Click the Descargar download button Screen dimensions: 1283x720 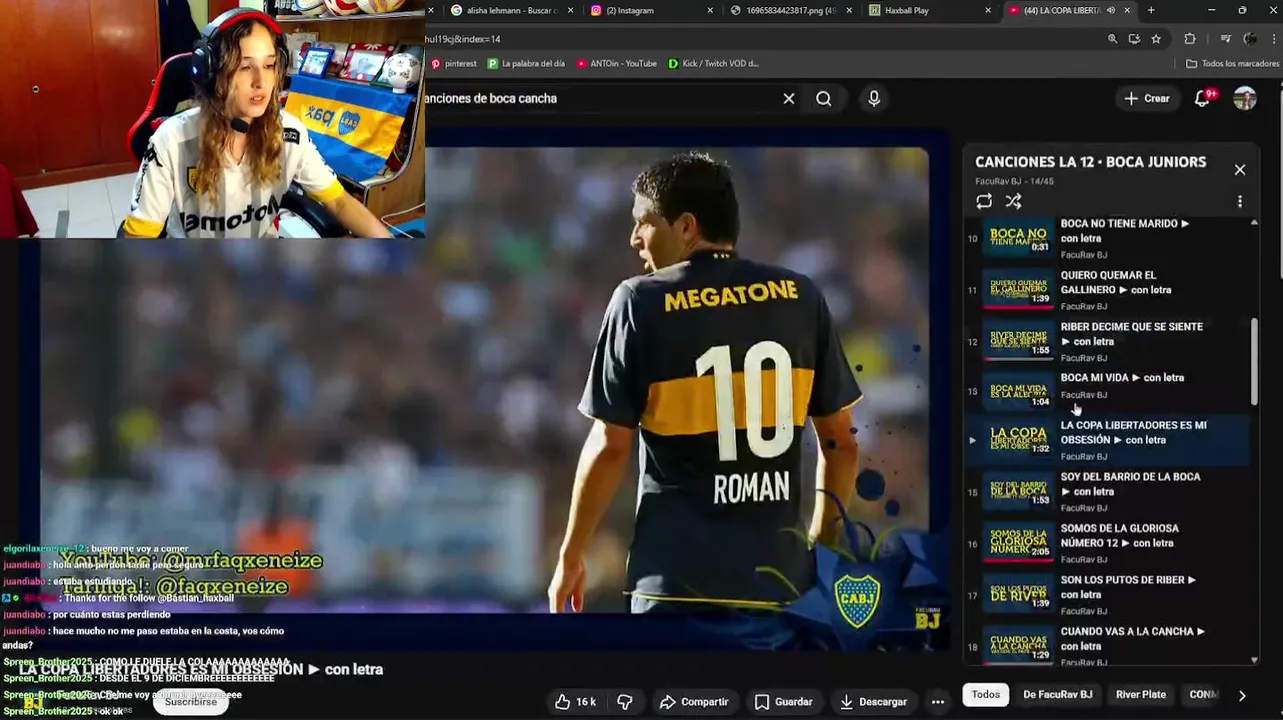(873, 702)
